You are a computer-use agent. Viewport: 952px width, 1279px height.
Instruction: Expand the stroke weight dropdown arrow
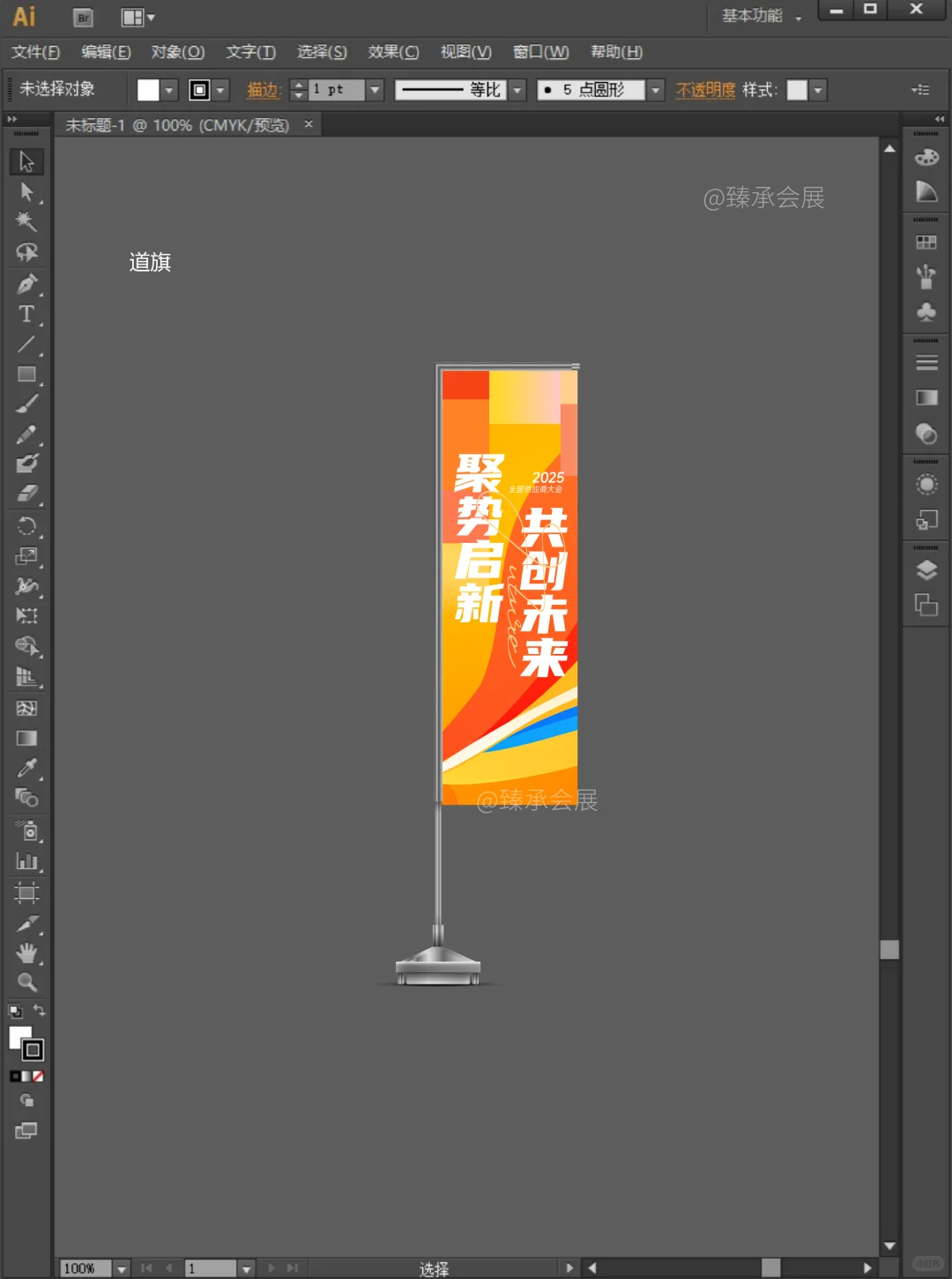pos(376,89)
